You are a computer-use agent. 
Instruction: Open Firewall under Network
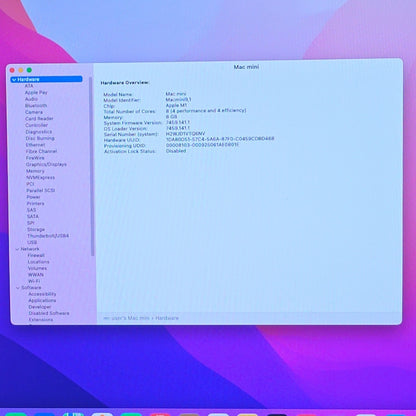tap(36, 255)
